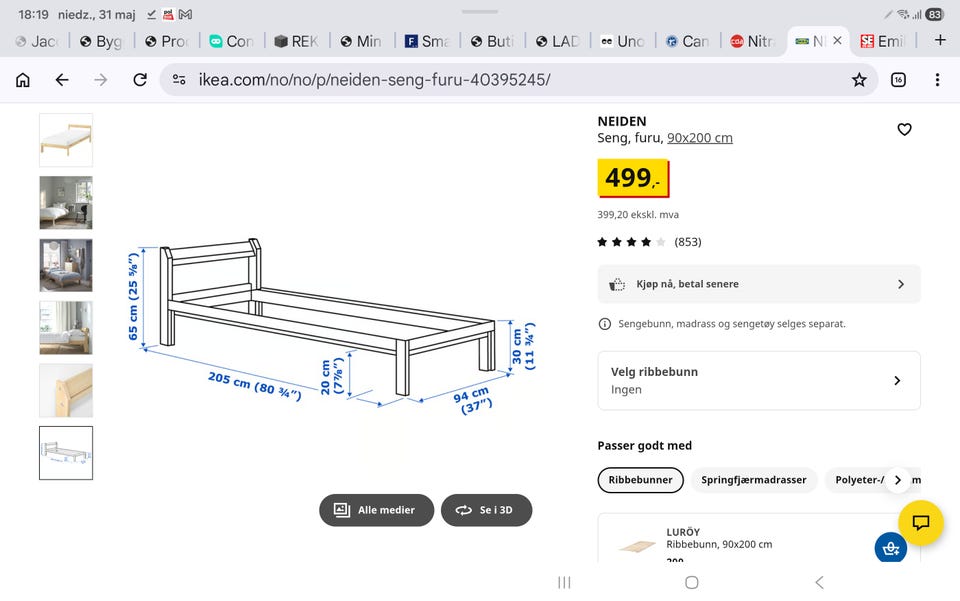Viewport: 960px width, 601px height.
Task: Switch to the Buti tab
Action: [492, 41]
